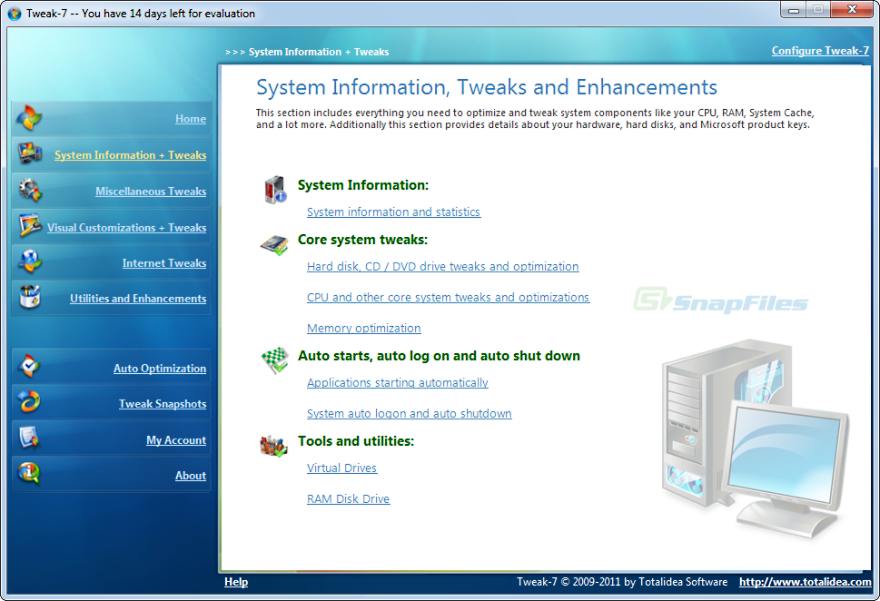
Task: Click the Miscellaneous Tweaks gears icon
Action: [x=29, y=190]
